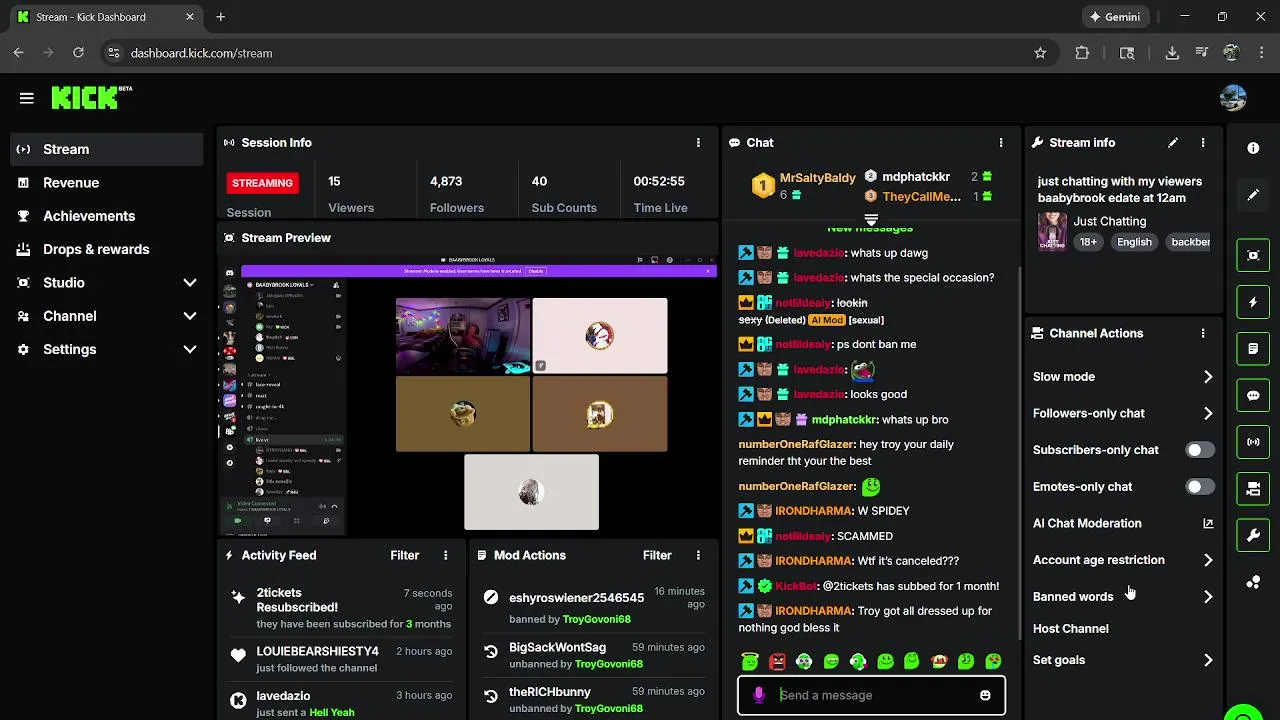Click in the Send a message field
This screenshot has width=1280, height=720.
coord(872,695)
